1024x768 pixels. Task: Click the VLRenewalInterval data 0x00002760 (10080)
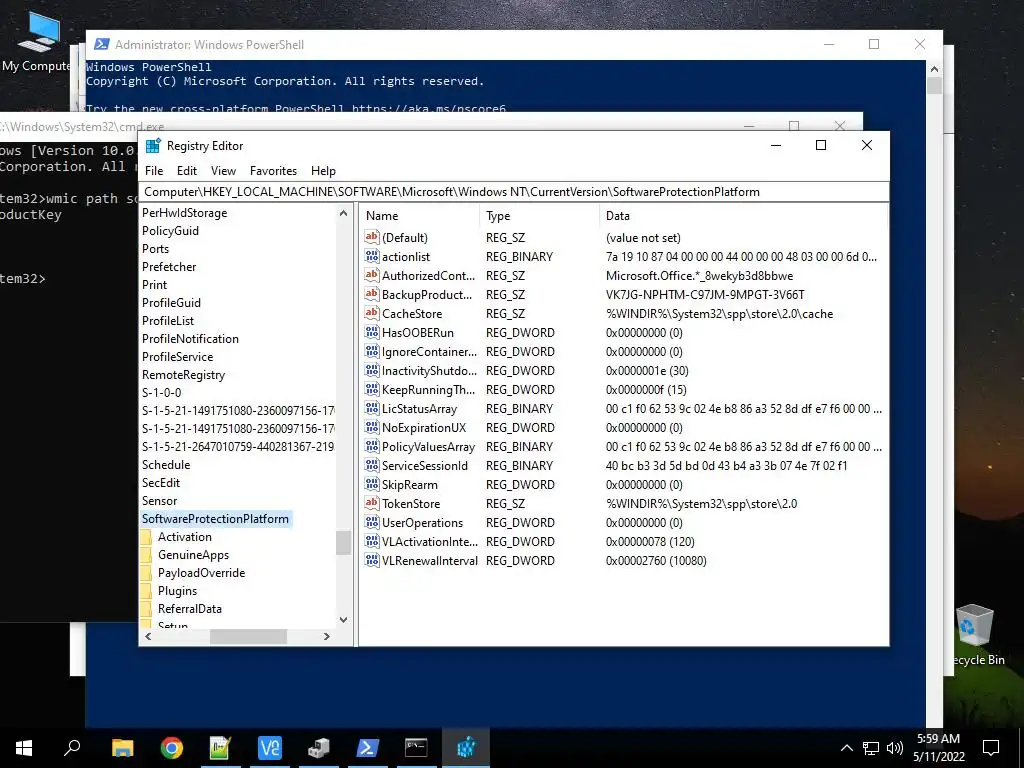[x=656, y=560]
